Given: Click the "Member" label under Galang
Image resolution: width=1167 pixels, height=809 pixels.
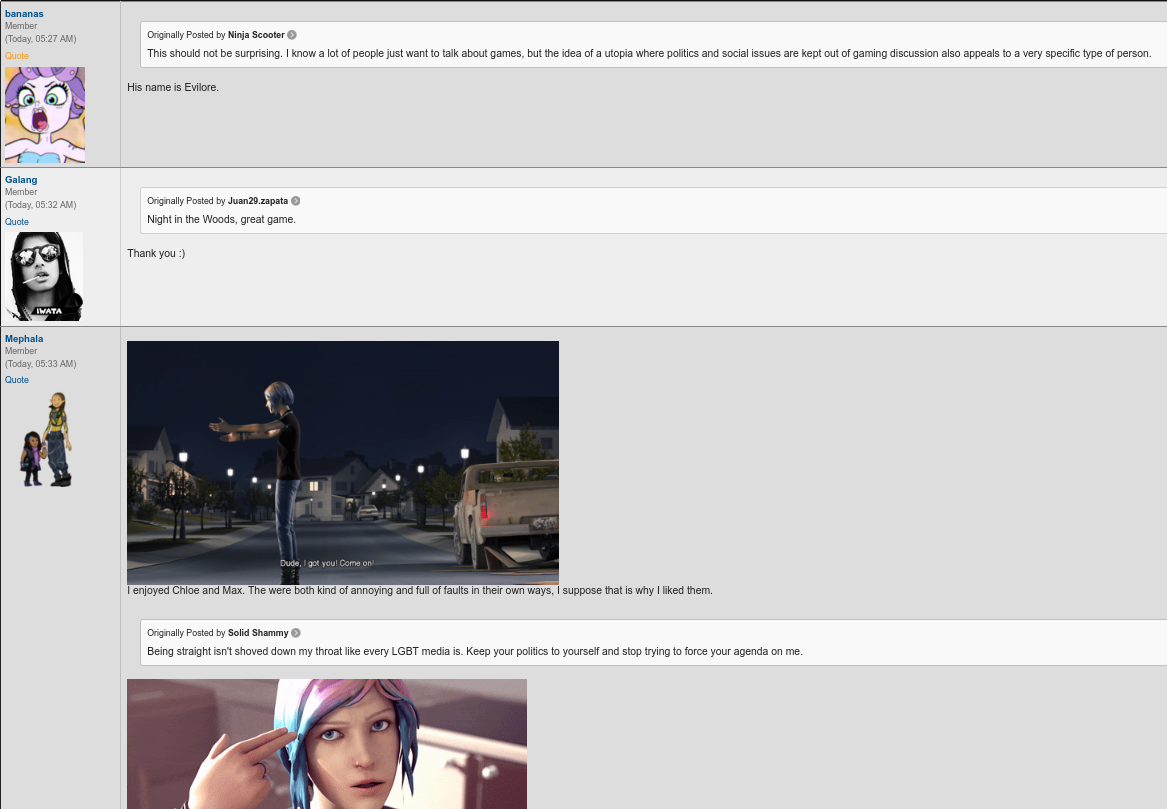Looking at the screenshot, I should click(21, 192).
